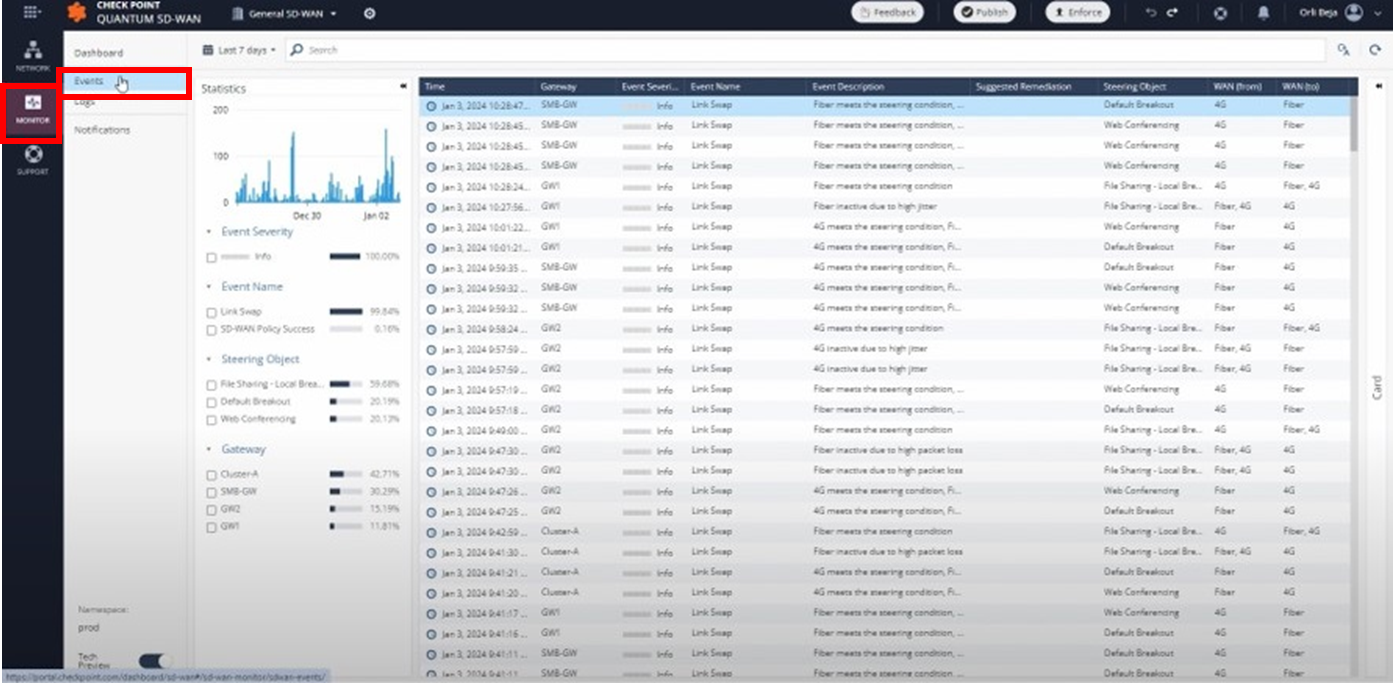Click the undo arrow in the top bar

pyautogui.click(x=1151, y=13)
